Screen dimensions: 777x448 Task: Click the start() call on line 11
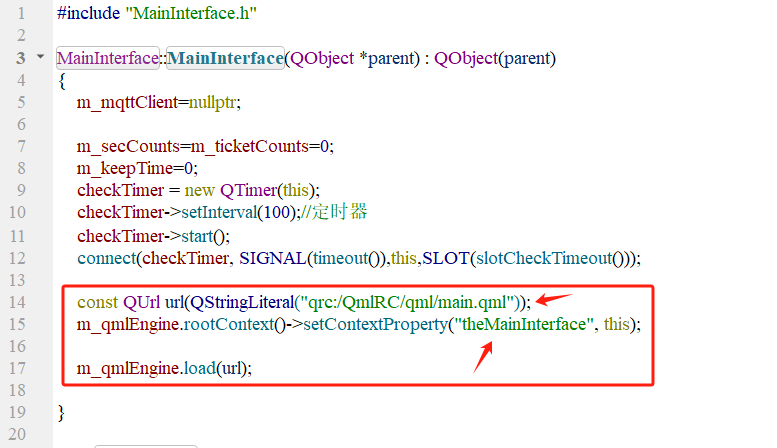pos(204,236)
